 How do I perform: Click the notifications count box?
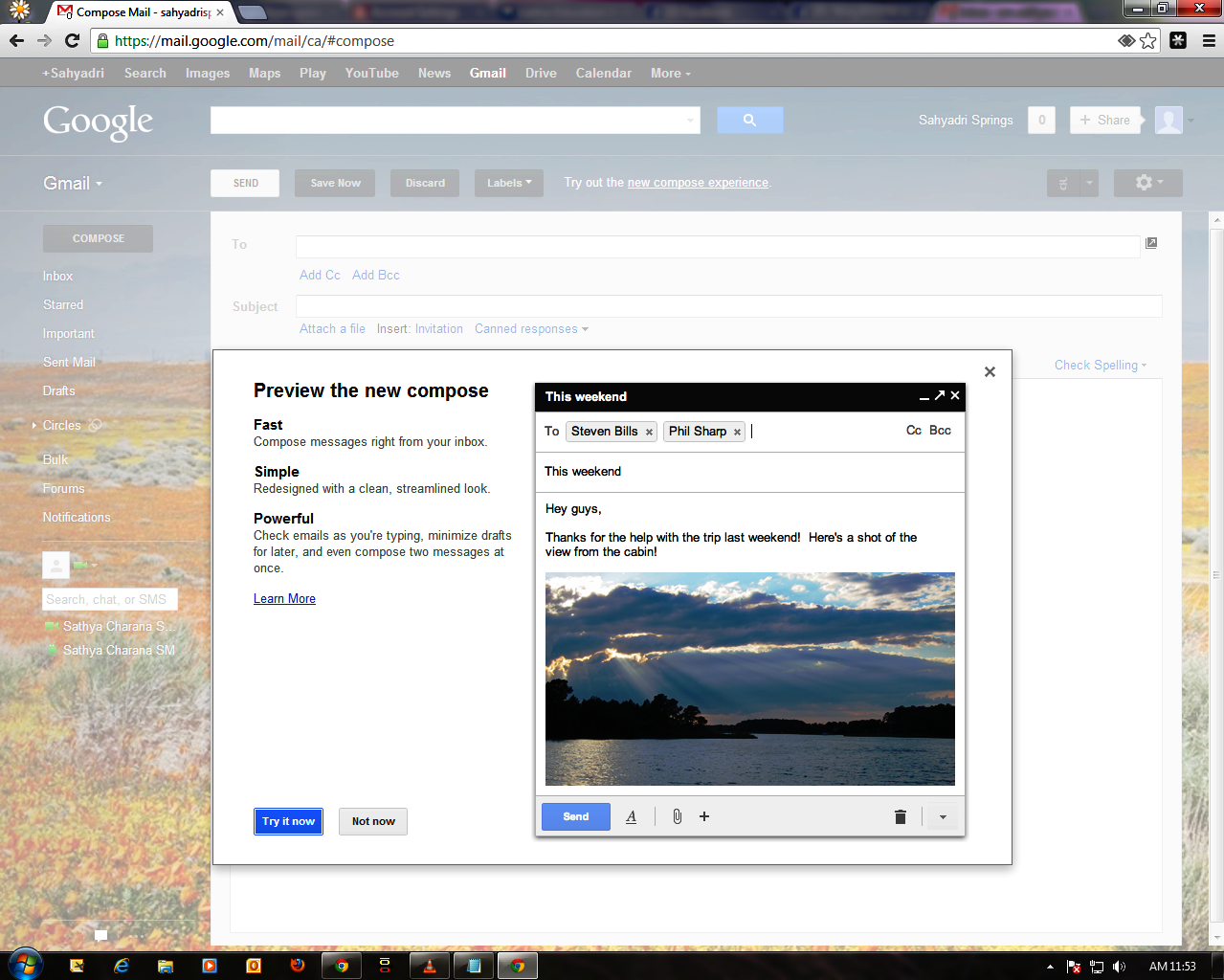click(1042, 120)
